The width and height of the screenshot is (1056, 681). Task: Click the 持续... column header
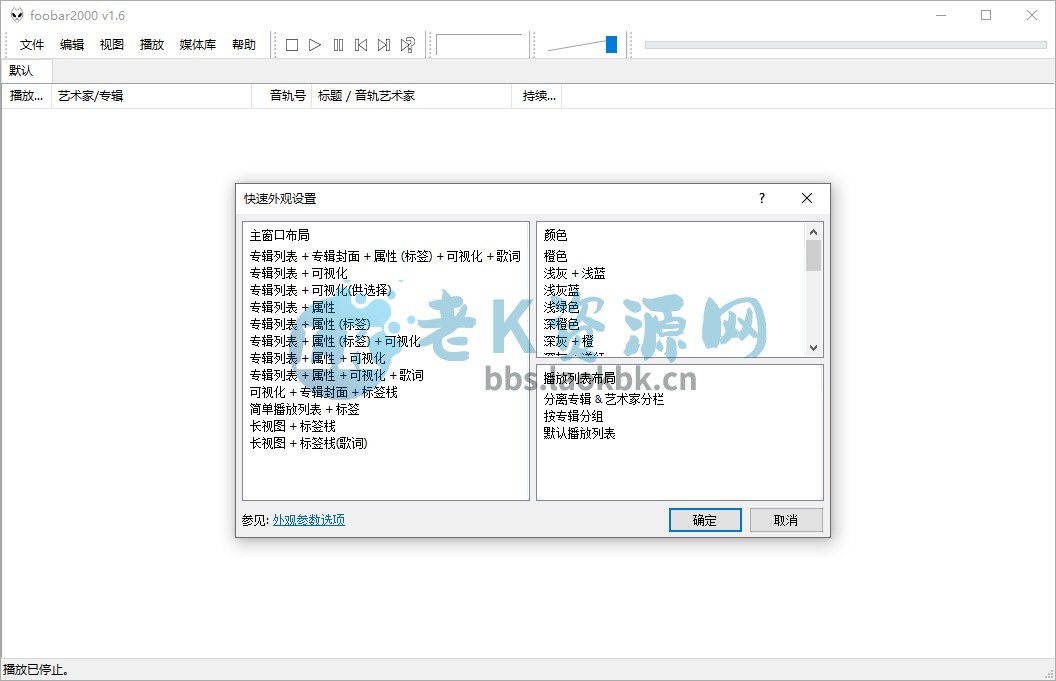pyautogui.click(x=537, y=96)
